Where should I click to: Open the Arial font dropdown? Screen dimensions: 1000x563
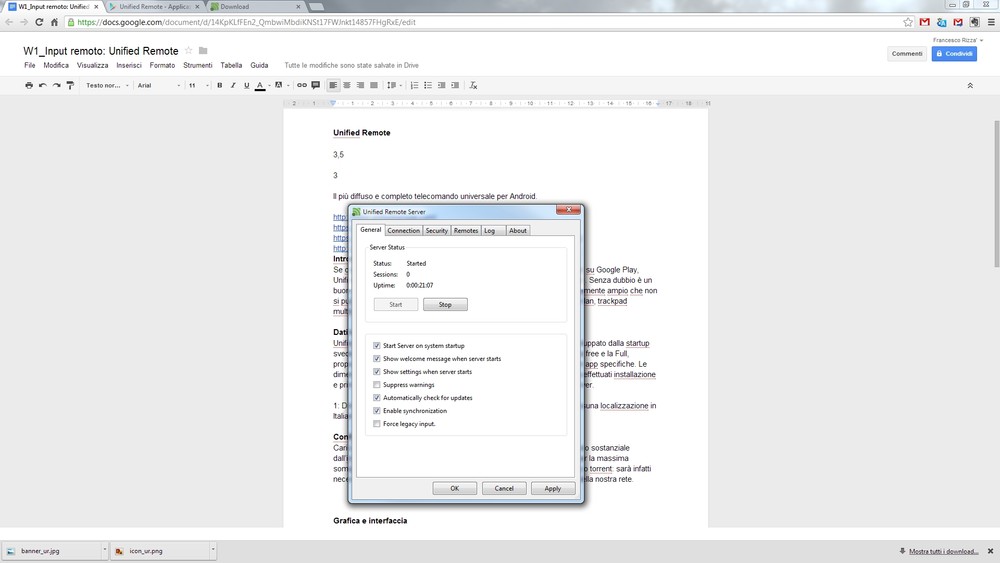click(x=157, y=86)
